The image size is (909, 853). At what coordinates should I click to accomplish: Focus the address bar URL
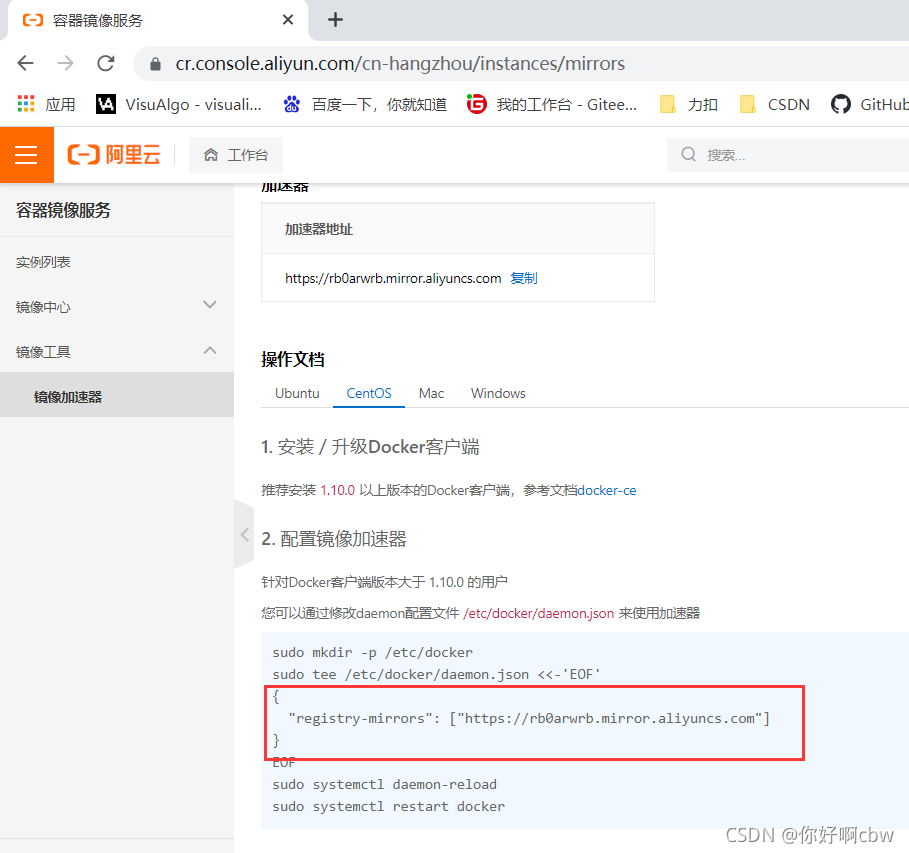[400, 63]
